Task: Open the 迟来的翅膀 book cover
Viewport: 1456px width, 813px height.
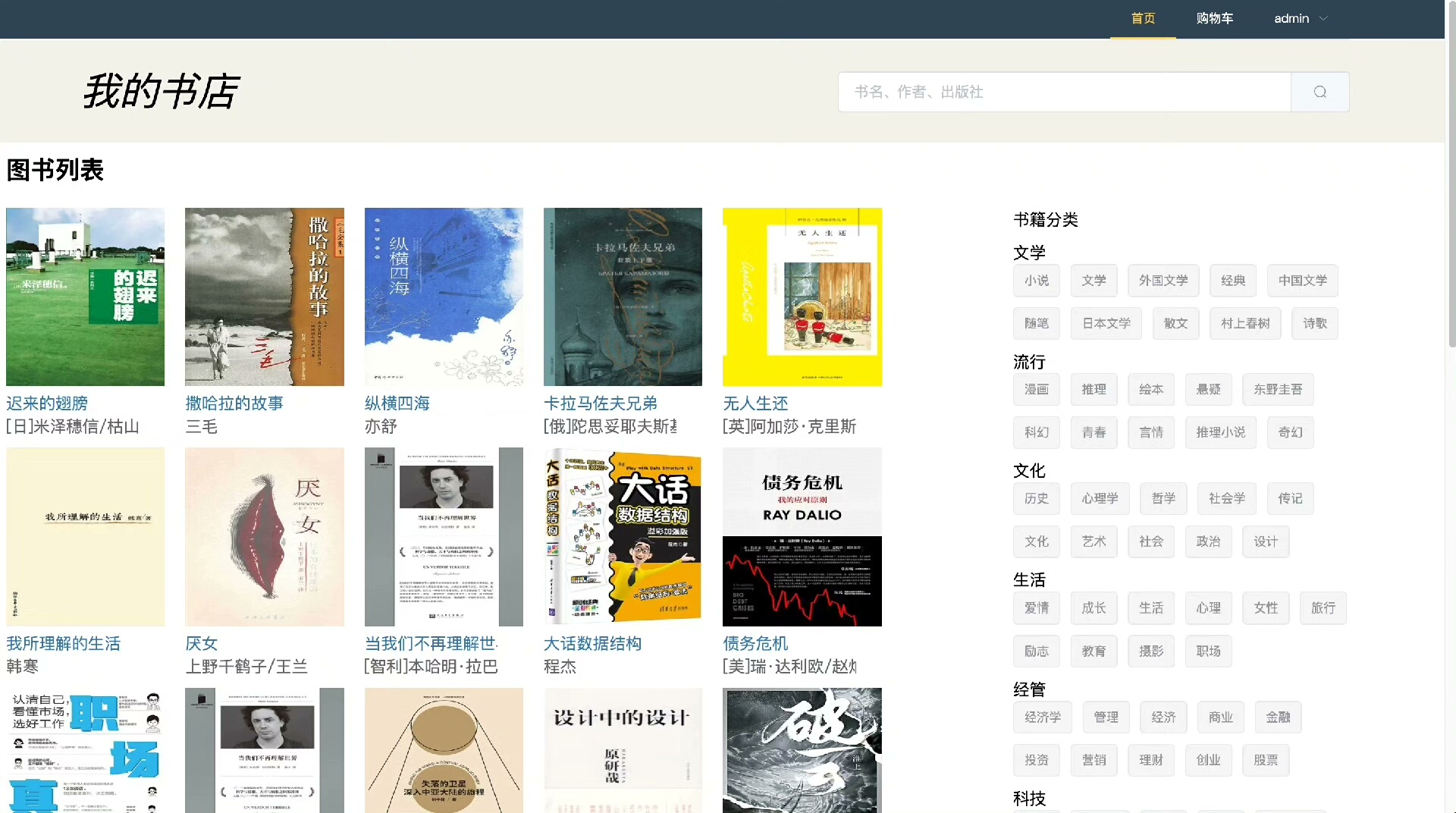Action: click(85, 297)
